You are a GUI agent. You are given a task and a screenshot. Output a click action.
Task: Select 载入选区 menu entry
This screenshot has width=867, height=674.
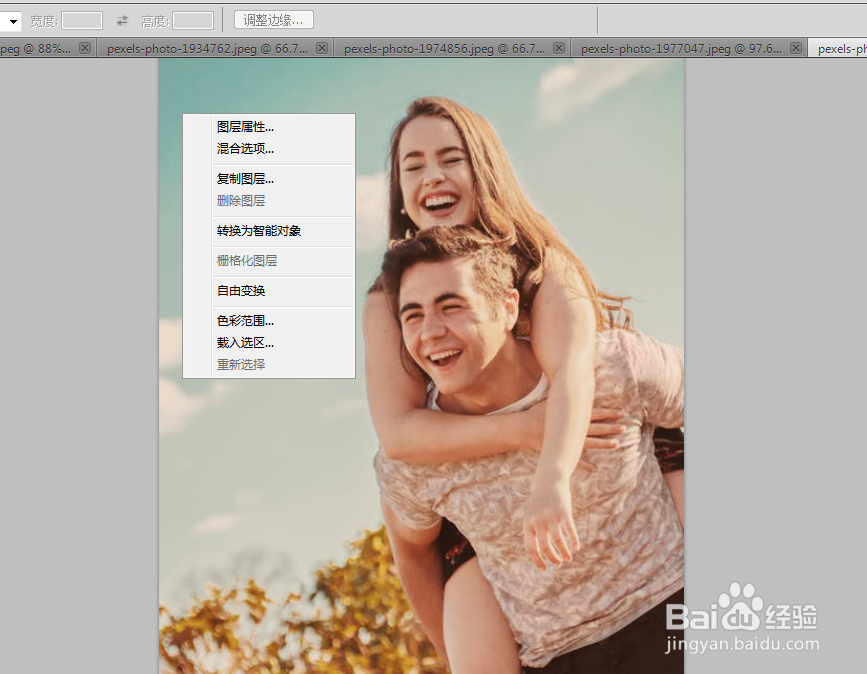coord(269,343)
